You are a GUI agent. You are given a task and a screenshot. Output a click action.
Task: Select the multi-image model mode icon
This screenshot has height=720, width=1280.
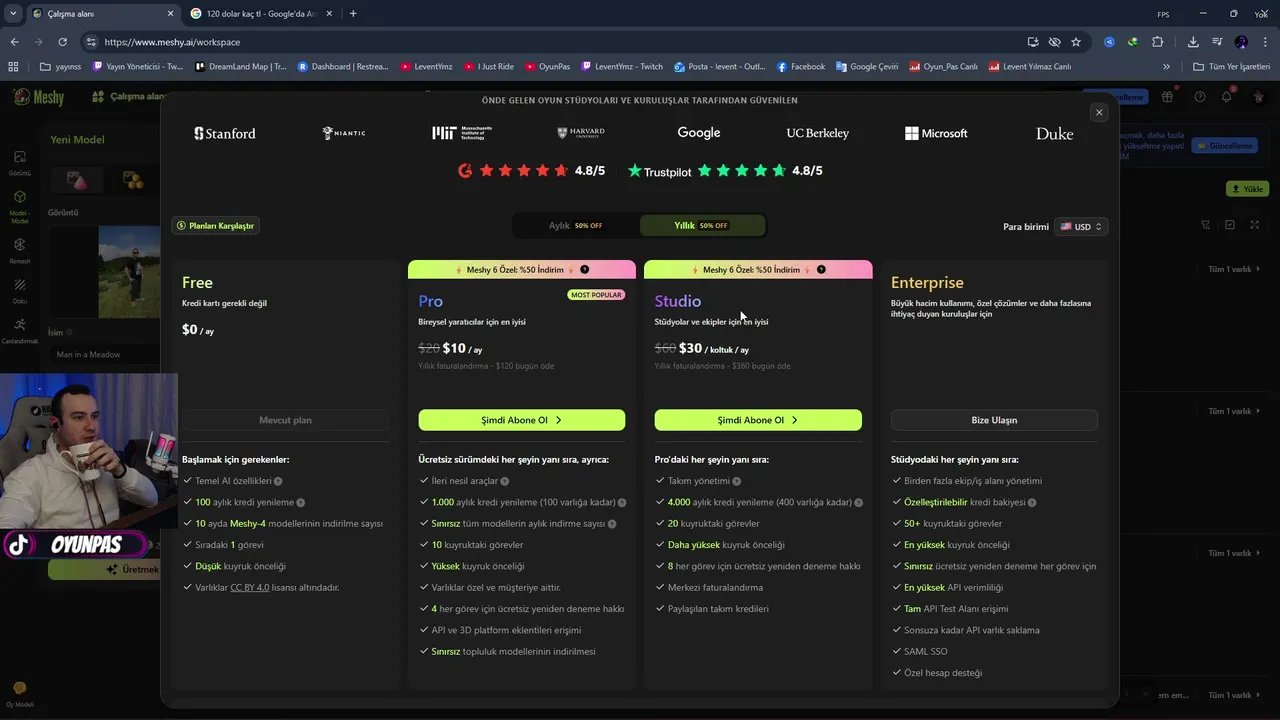[x=133, y=180]
